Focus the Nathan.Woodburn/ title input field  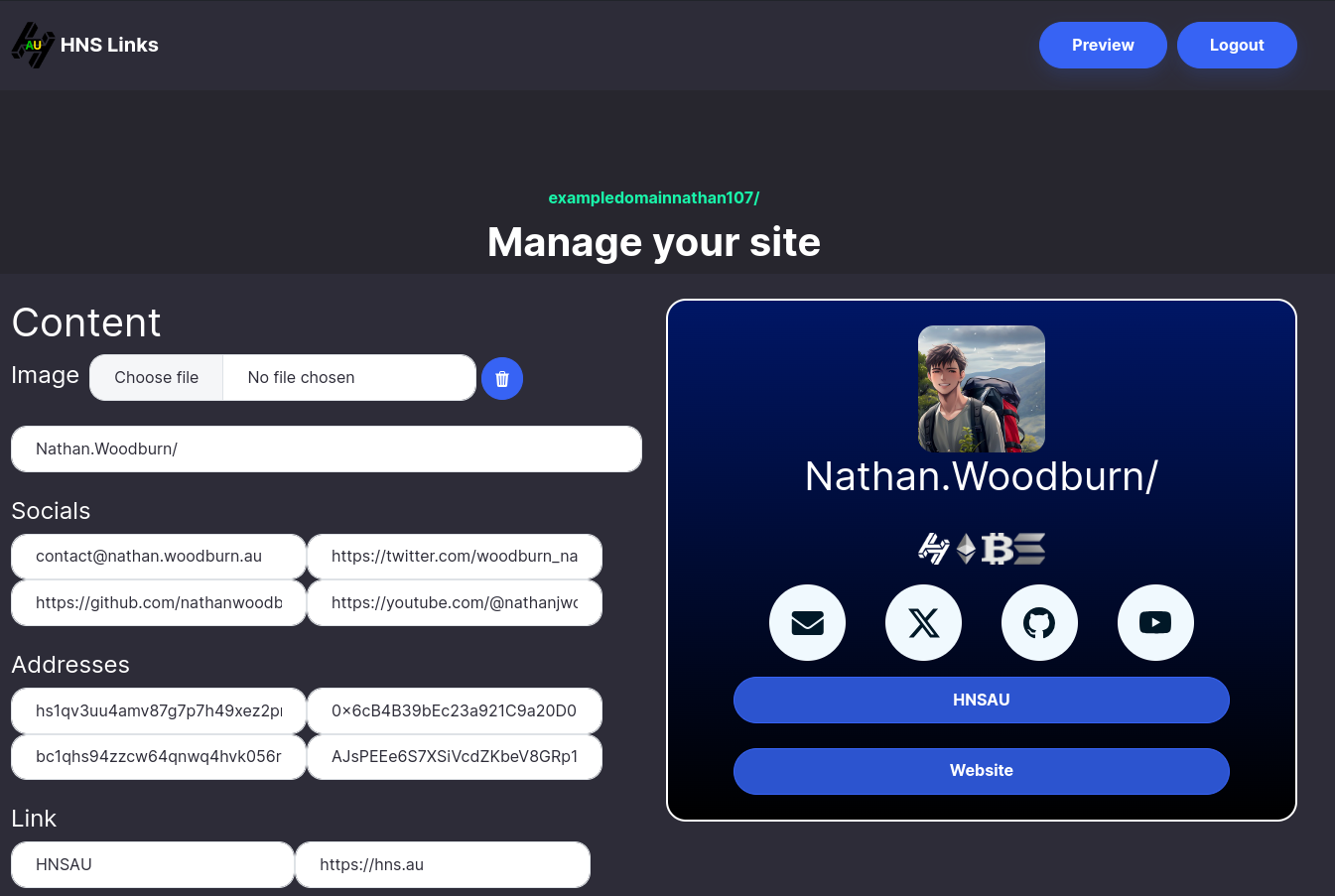(x=326, y=449)
